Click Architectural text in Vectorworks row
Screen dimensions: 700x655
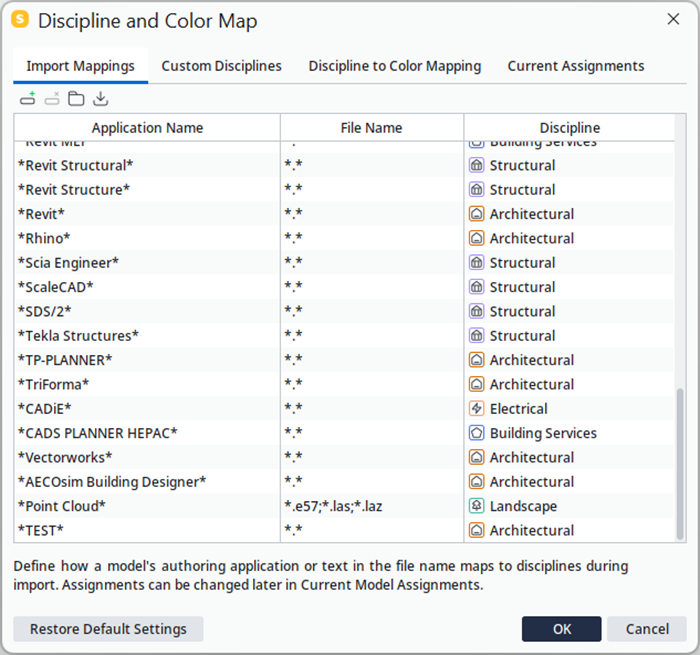[532, 457]
